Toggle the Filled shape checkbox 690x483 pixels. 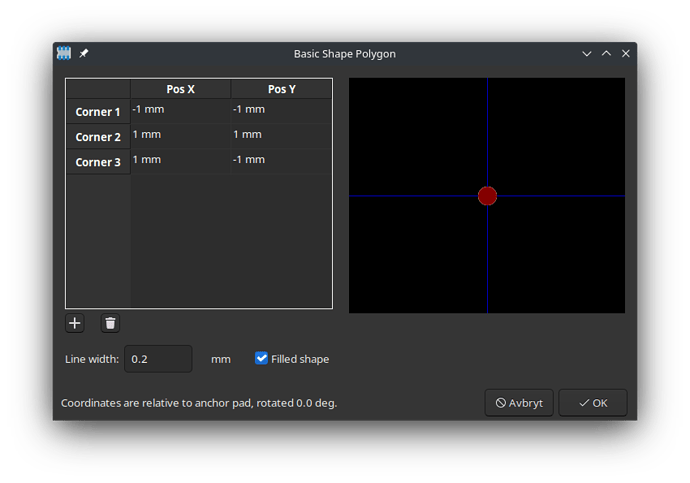tap(261, 359)
